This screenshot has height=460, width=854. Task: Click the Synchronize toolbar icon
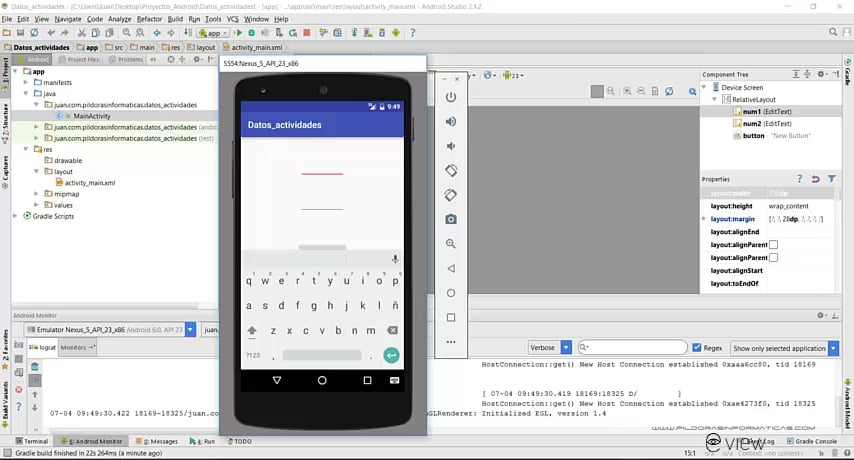point(34,33)
